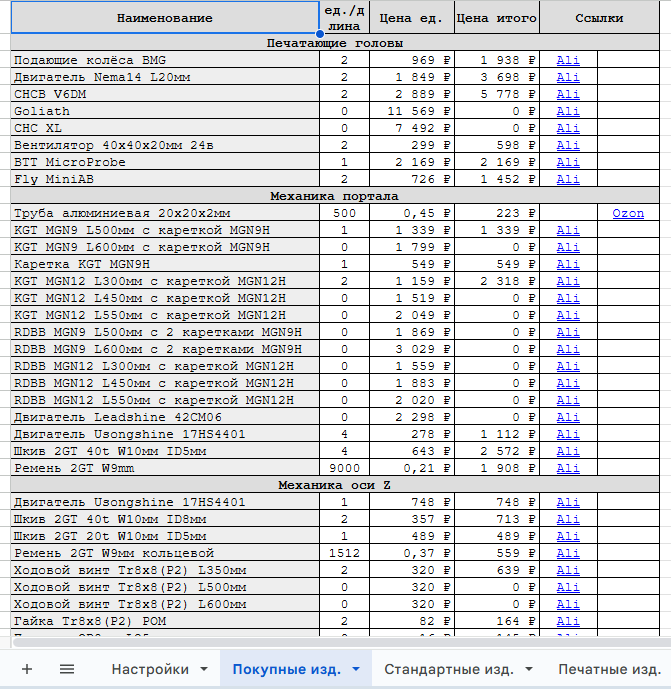Select the Goliath name cell
The image size is (671, 689).
(165, 111)
